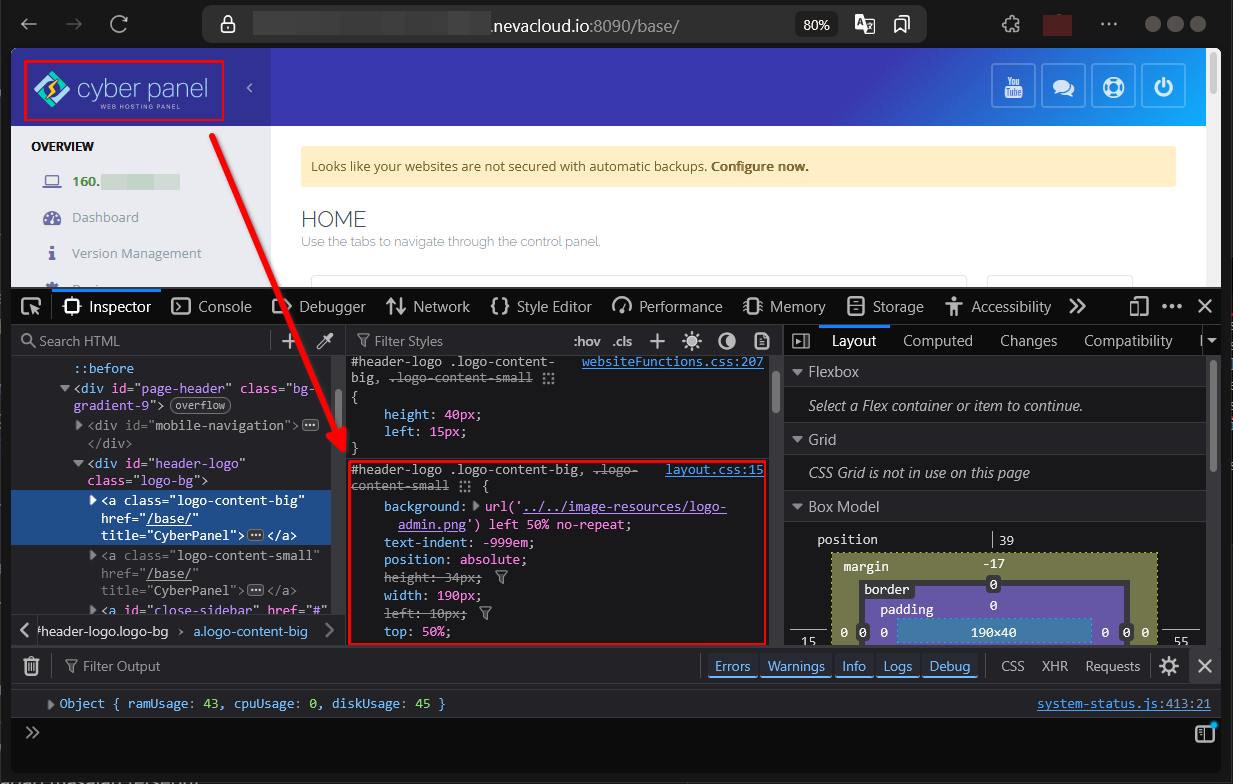Collapse the Flexbox section
The width and height of the screenshot is (1233, 784).
click(x=797, y=372)
